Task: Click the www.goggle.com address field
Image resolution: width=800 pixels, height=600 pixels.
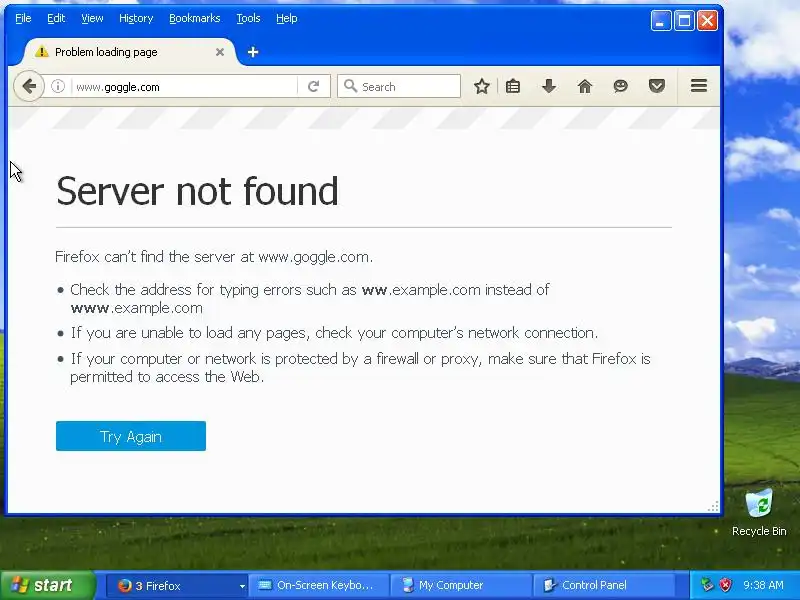Action: tap(184, 87)
